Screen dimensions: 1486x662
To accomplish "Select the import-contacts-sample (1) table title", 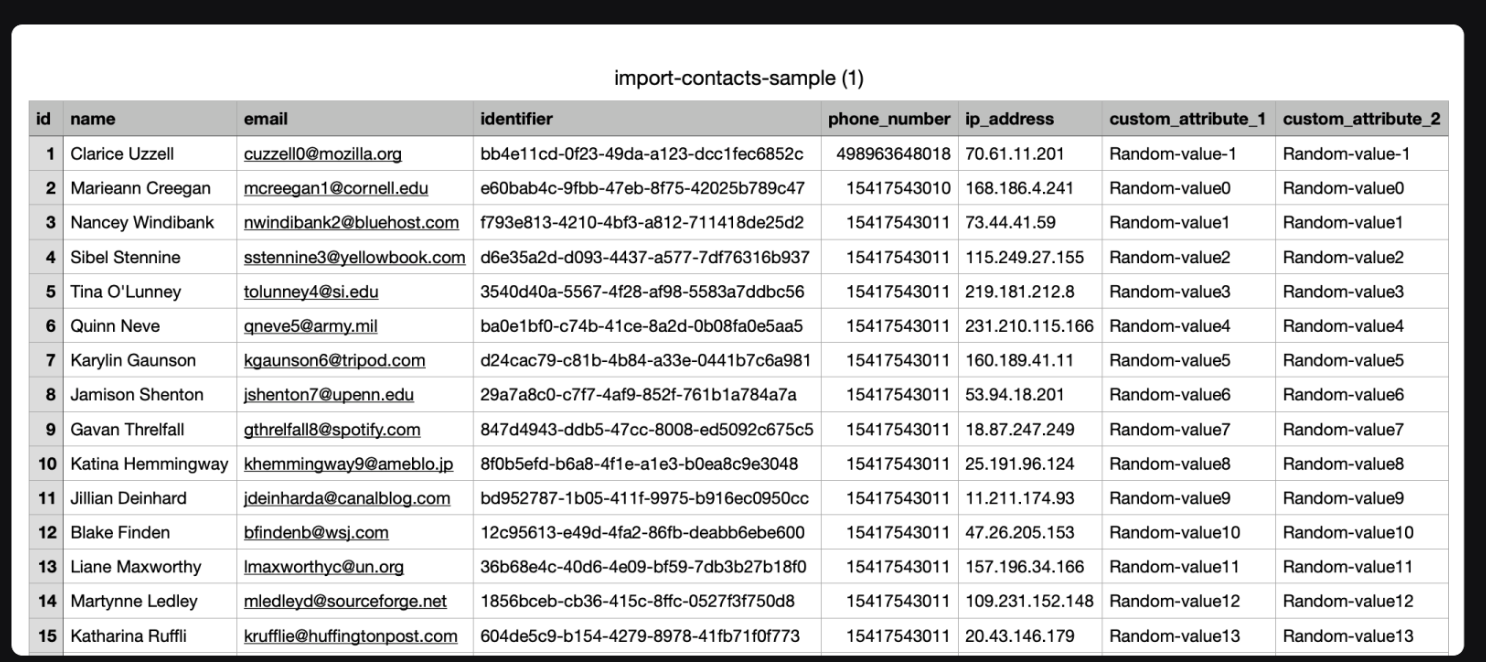I will [x=739, y=78].
